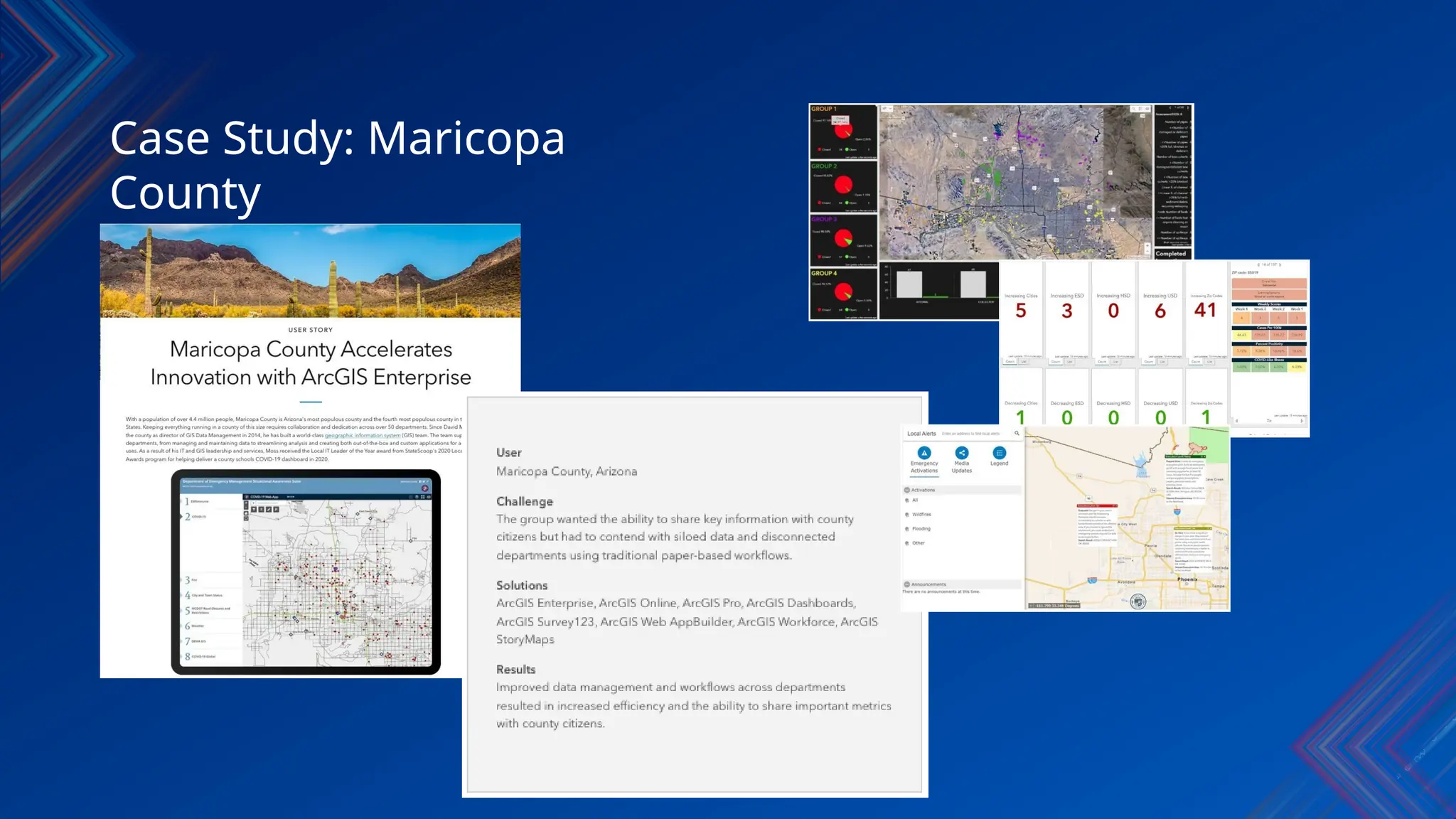The image size is (1456, 819).
Task: Click the Increasing HSD count 0
Action: coord(1113,311)
